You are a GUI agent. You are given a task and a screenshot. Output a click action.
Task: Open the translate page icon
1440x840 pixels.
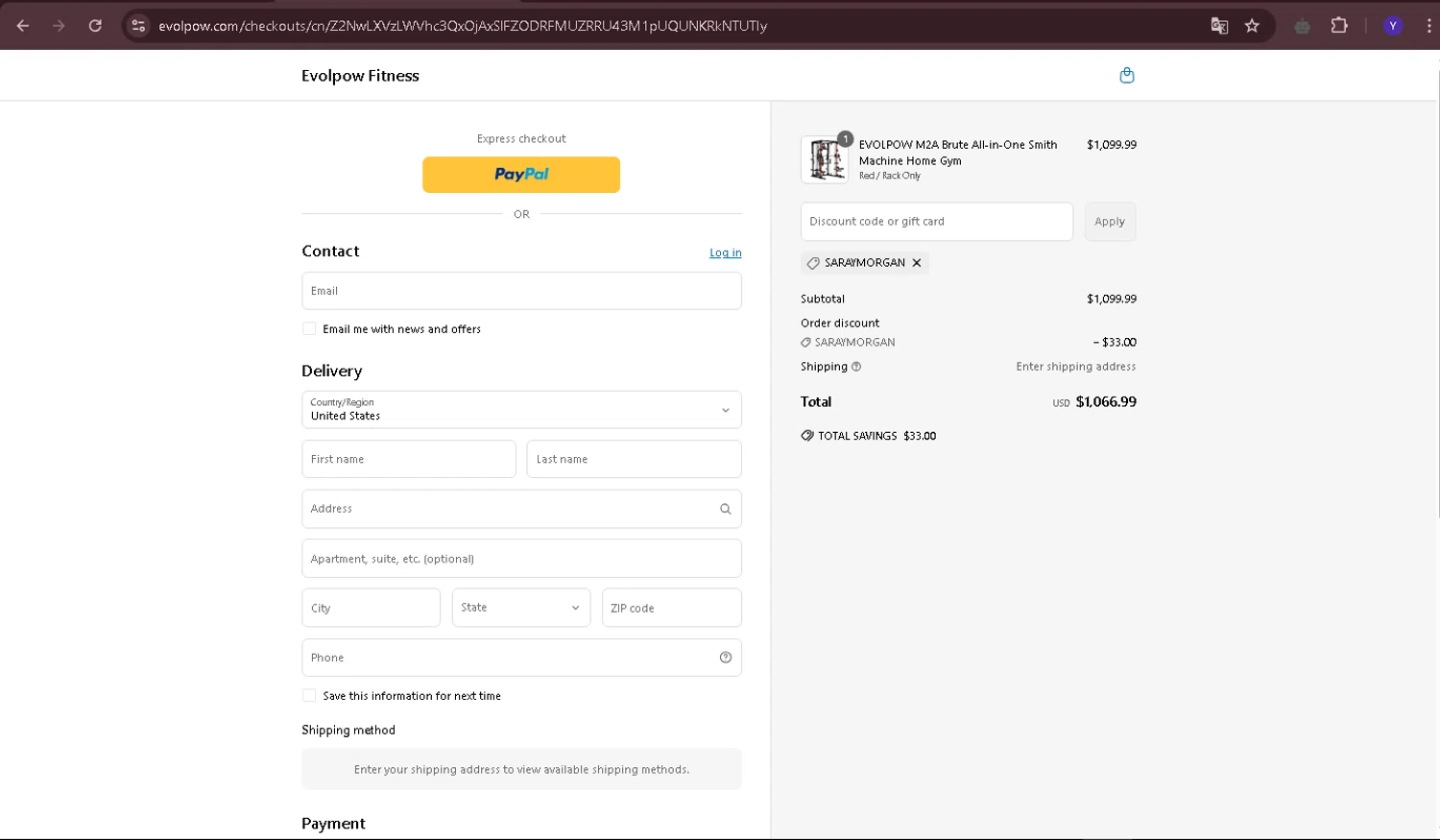click(x=1219, y=26)
